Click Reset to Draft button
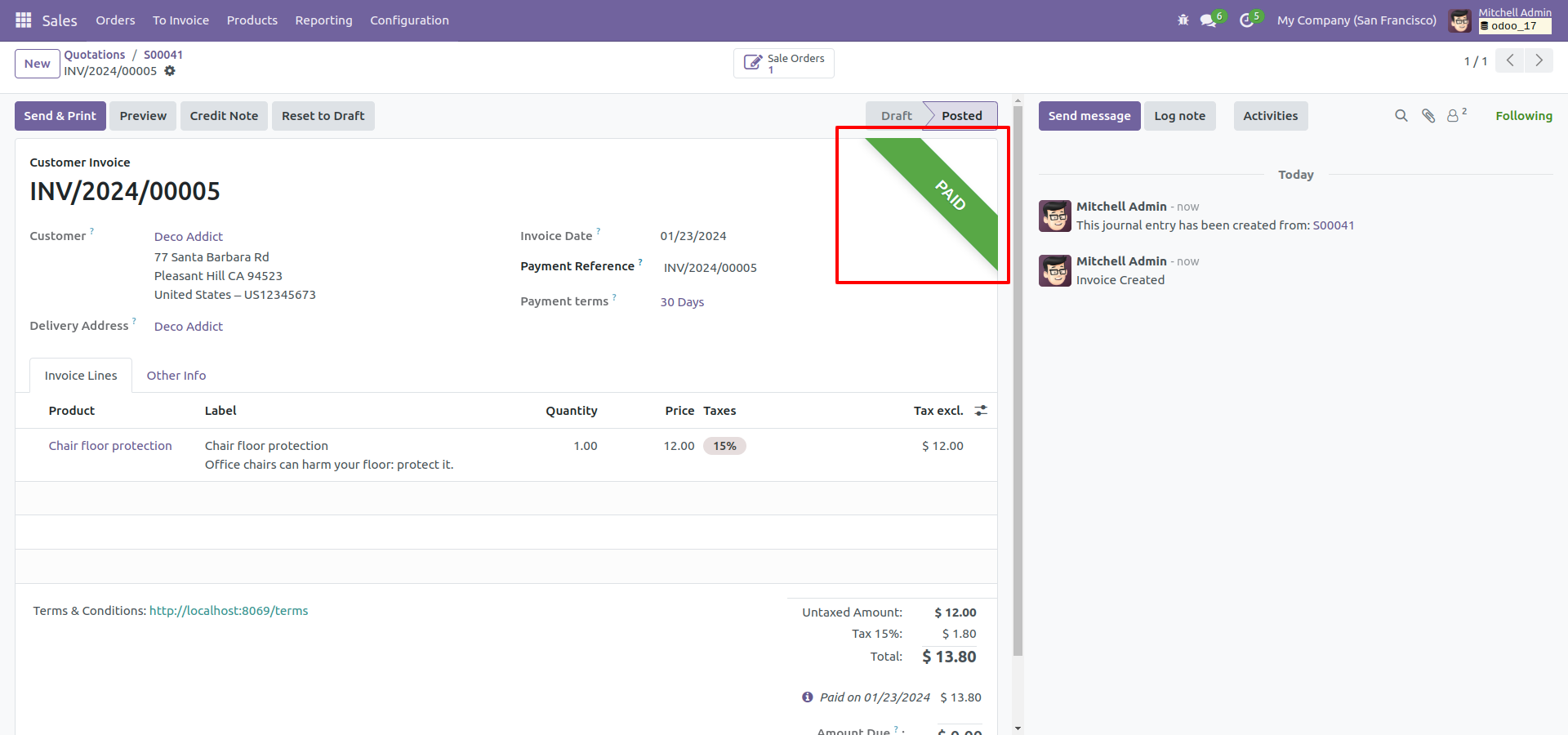1568x735 pixels. tap(323, 116)
